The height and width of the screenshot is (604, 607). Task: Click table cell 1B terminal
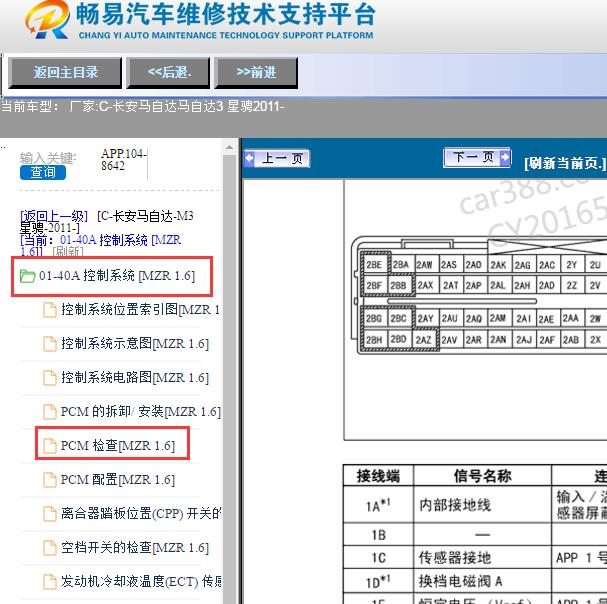coord(378,535)
